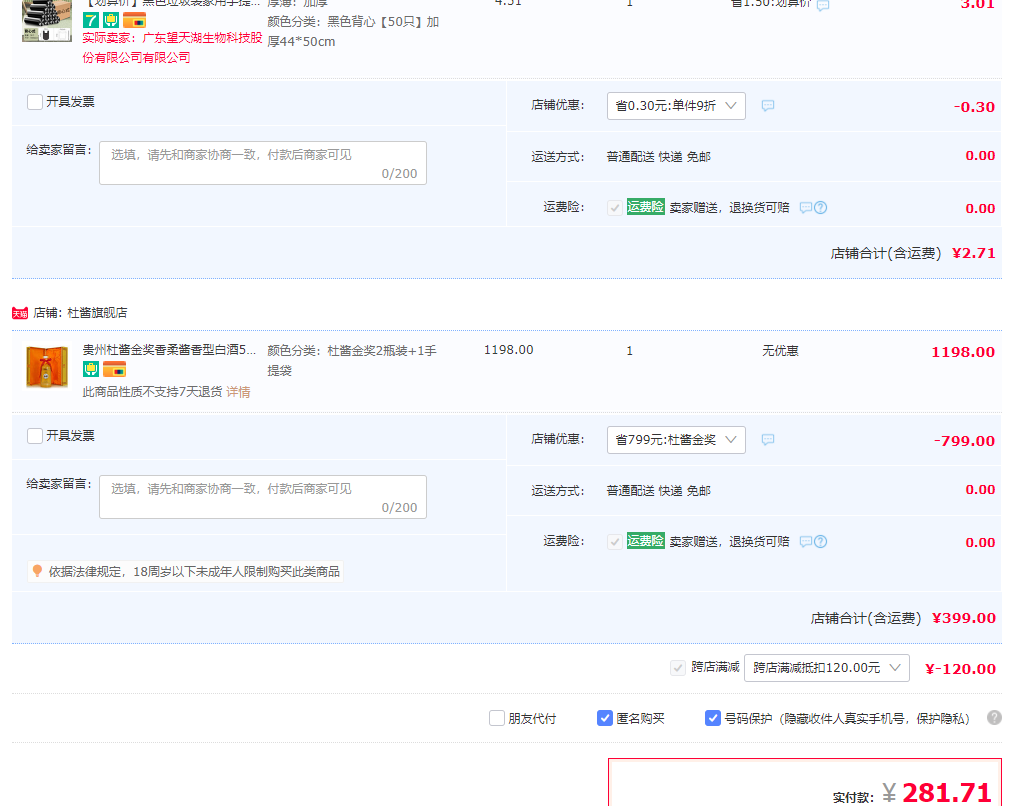
Task: Click the help question mark in the second 运费险 row
Action: click(821, 541)
